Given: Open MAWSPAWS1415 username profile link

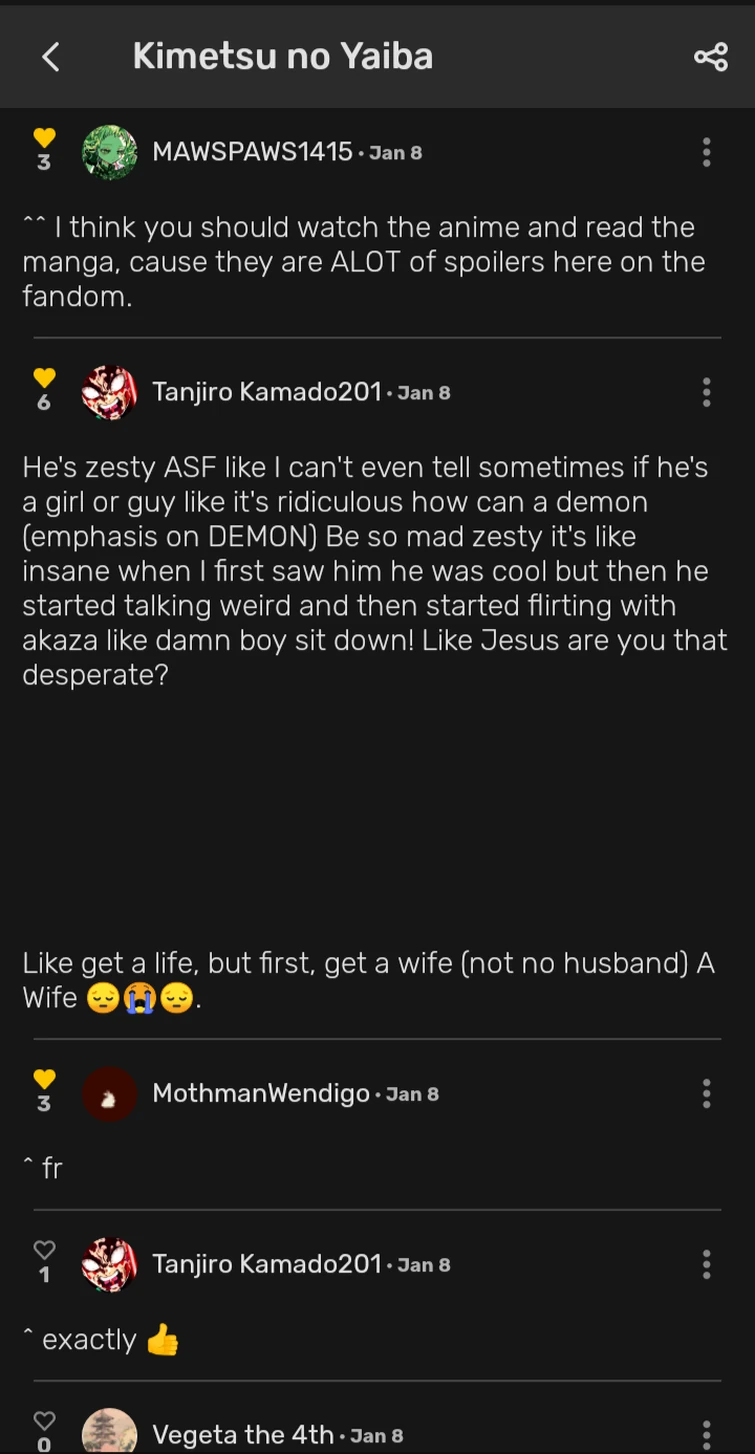Looking at the screenshot, I should 252,152.
